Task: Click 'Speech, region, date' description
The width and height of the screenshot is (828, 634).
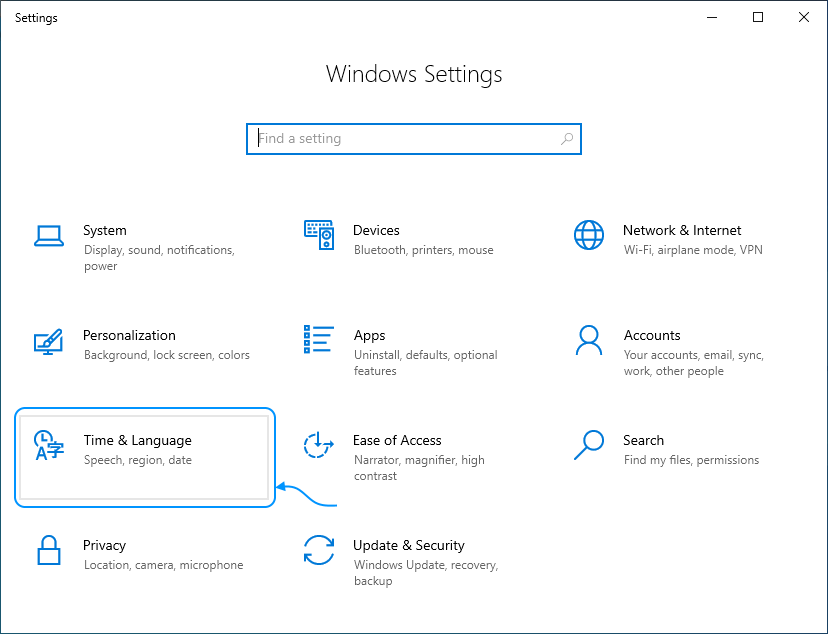Action: pos(137,460)
